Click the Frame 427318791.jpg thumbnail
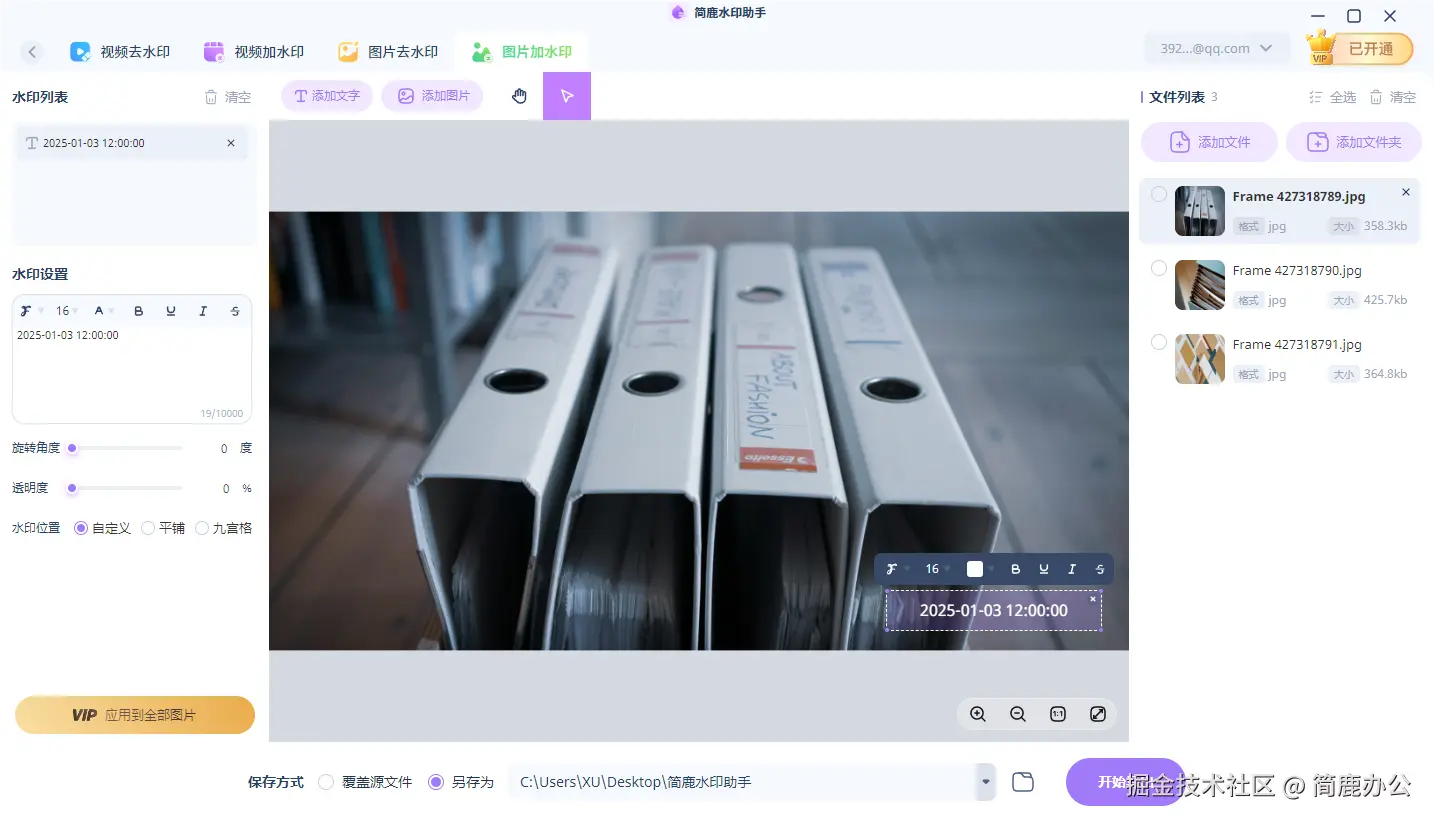The width and height of the screenshot is (1434, 822). 1199,359
